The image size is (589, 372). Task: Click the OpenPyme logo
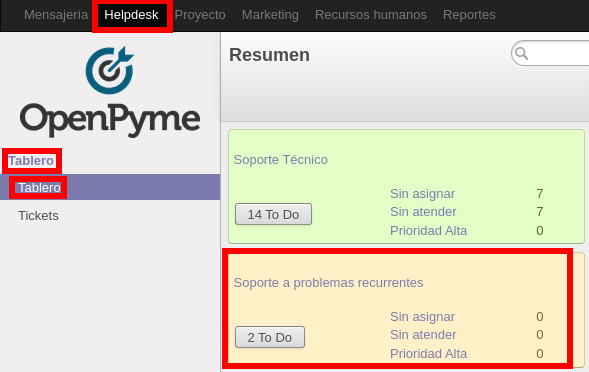coord(110,91)
